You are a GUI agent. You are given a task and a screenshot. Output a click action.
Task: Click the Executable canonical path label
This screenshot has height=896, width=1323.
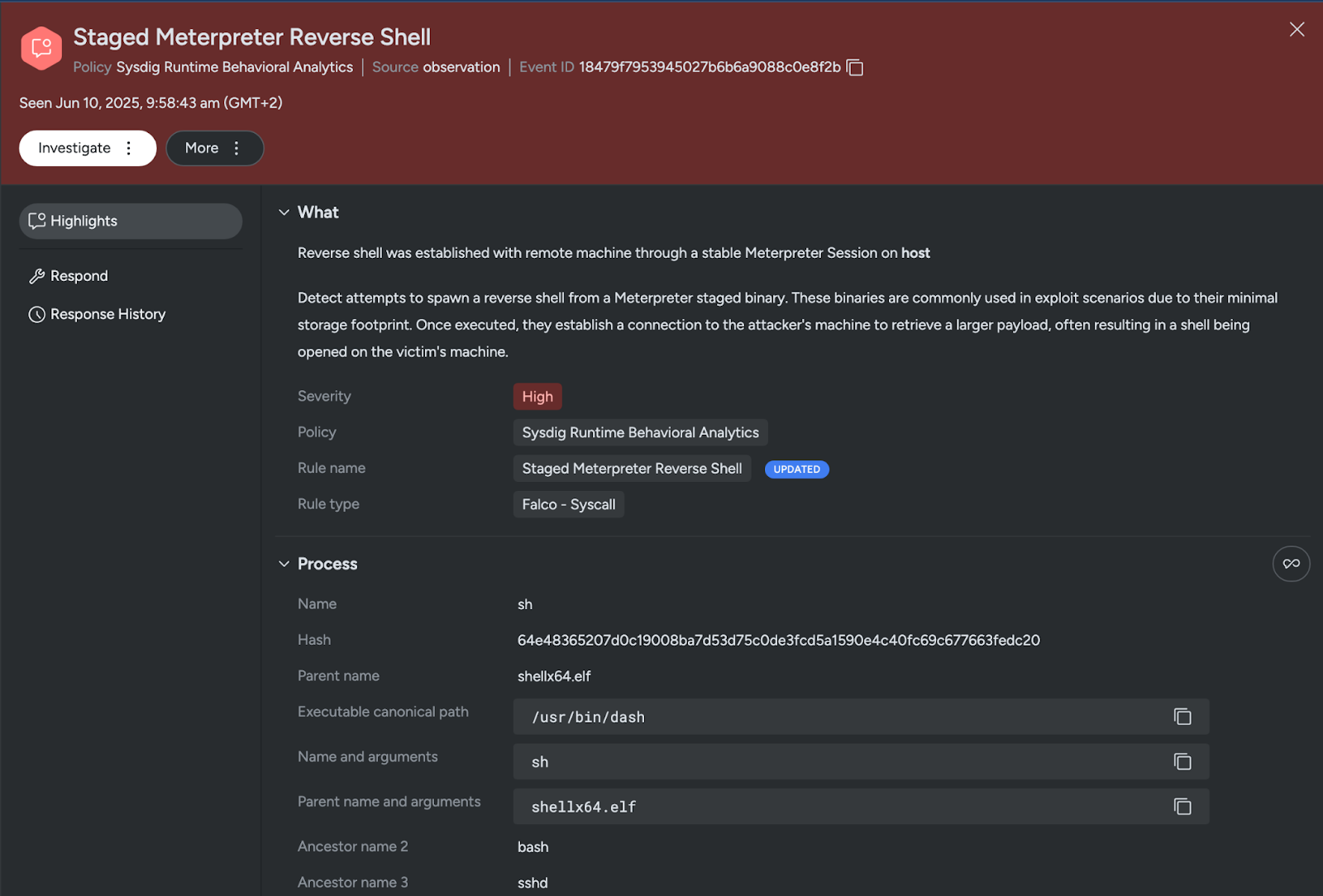383,712
